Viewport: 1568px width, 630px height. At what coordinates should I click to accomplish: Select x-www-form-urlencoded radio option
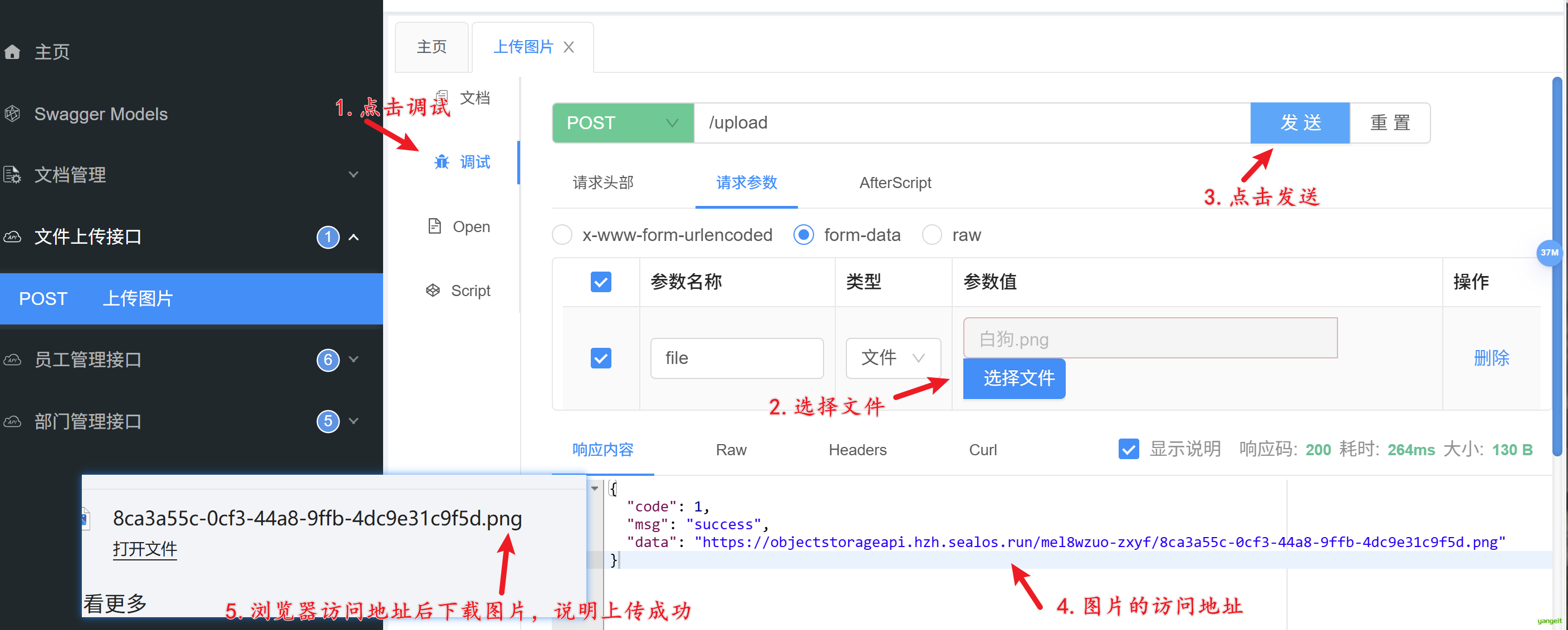tap(562, 235)
